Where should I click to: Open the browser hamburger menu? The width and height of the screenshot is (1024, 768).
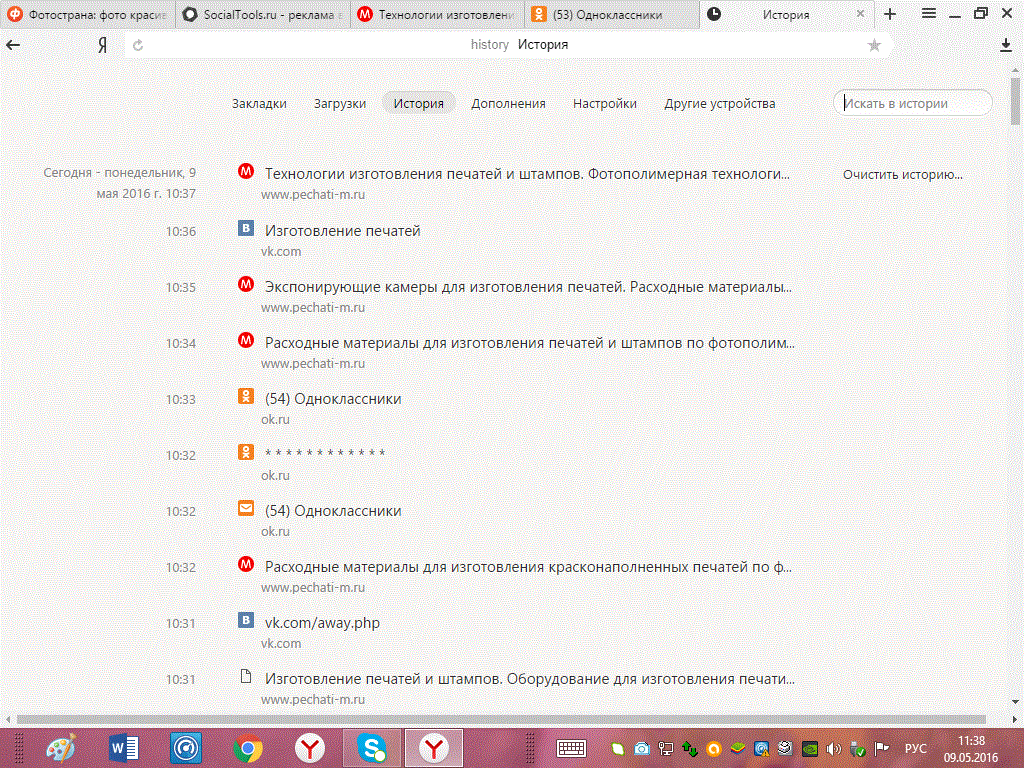click(929, 14)
